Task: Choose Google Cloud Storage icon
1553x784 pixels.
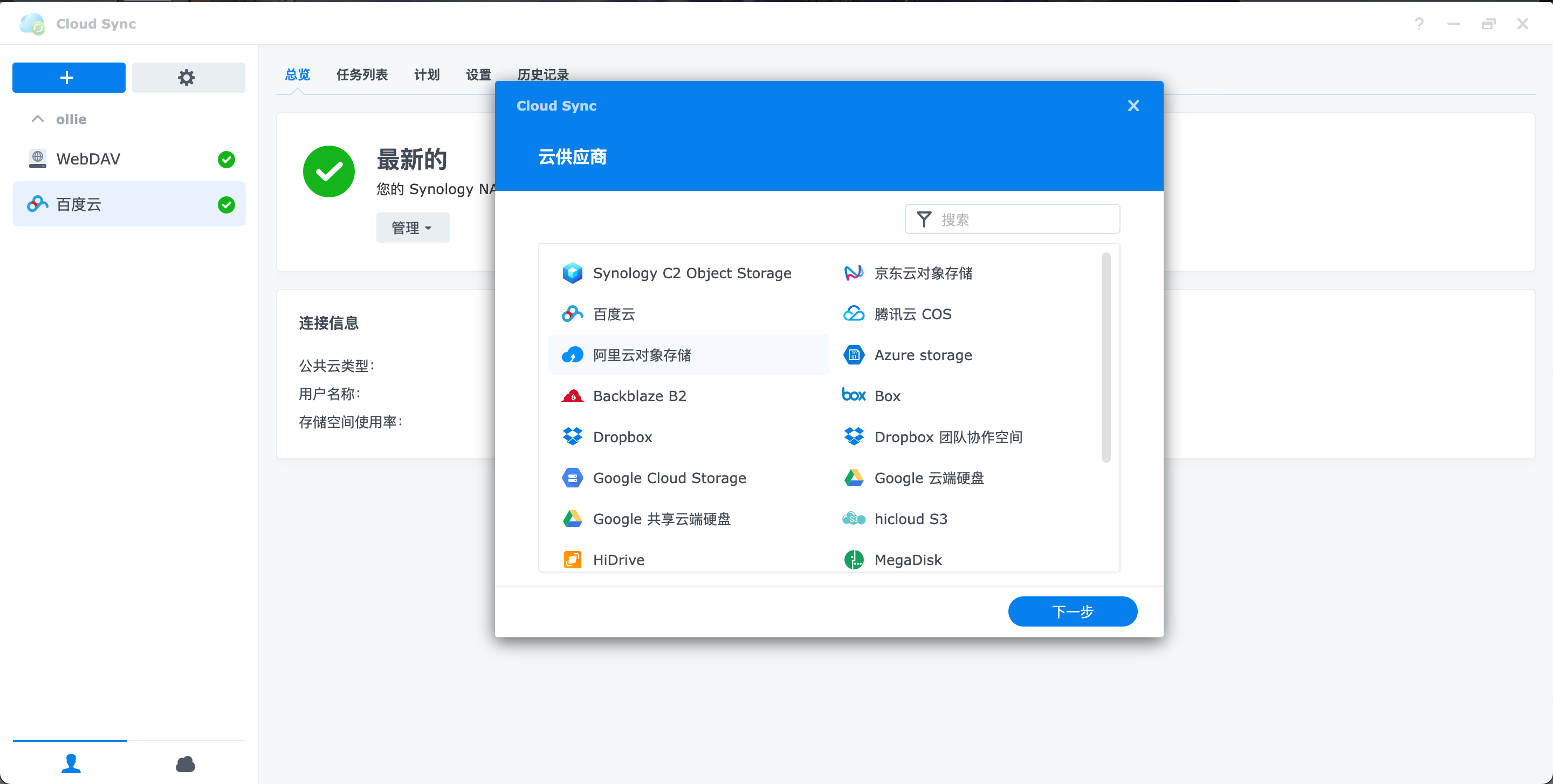Action: (572, 478)
